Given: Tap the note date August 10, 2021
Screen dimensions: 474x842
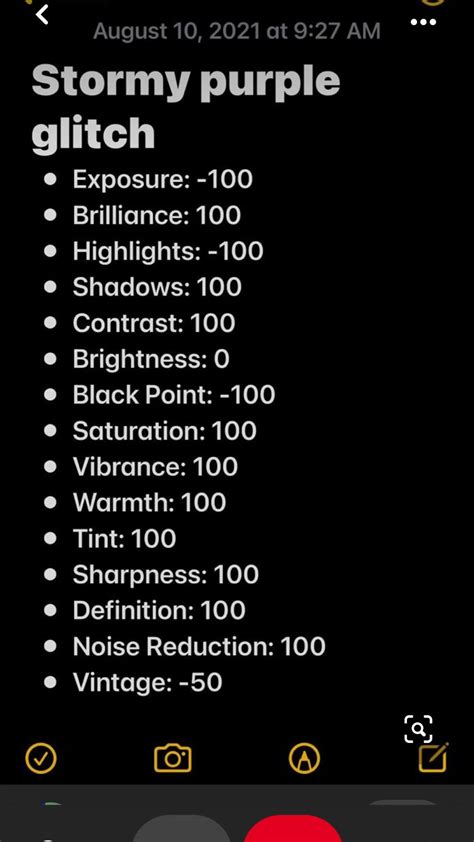Looking at the screenshot, I should point(237,31).
